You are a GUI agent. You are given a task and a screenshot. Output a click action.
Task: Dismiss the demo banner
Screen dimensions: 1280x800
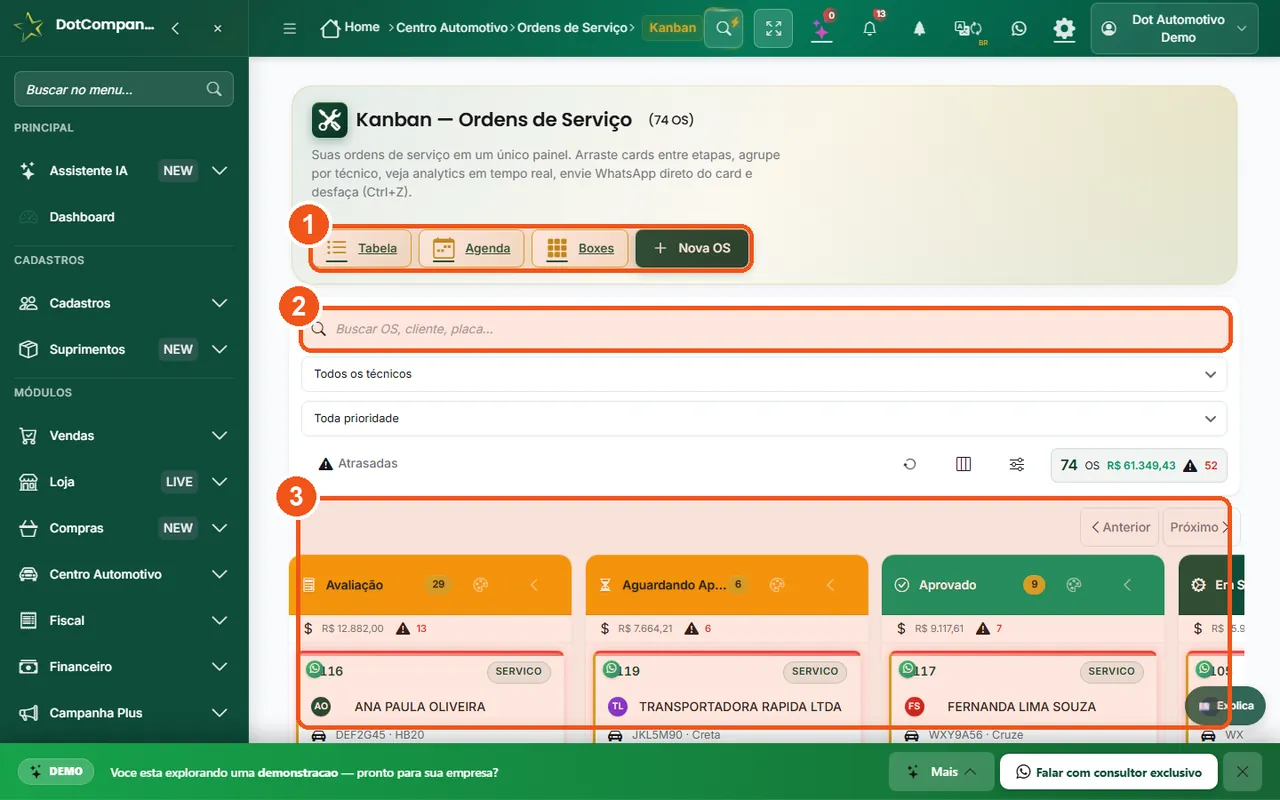click(x=1242, y=772)
